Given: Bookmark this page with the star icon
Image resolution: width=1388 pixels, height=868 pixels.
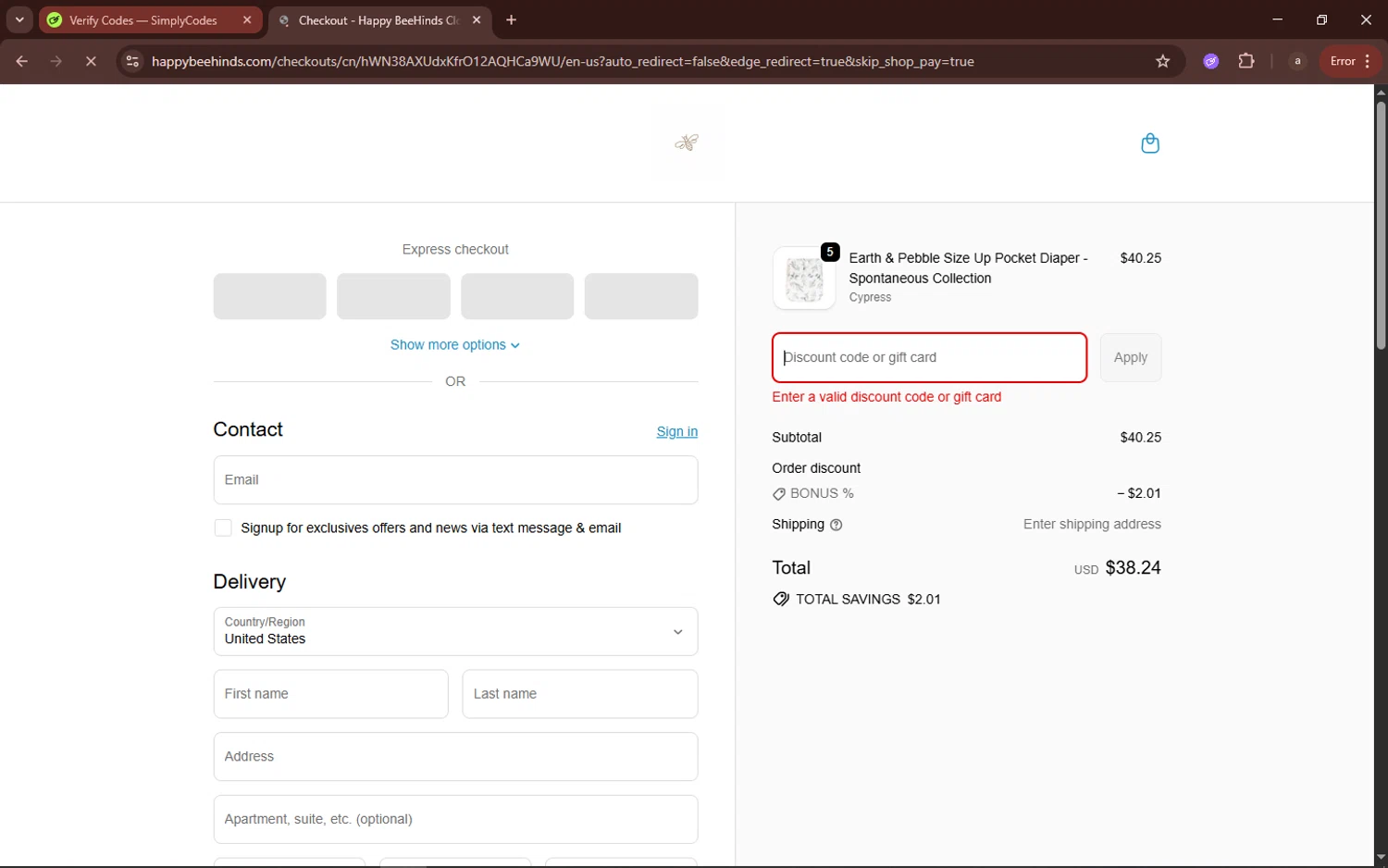Looking at the screenshot, I should [1163, 61].
